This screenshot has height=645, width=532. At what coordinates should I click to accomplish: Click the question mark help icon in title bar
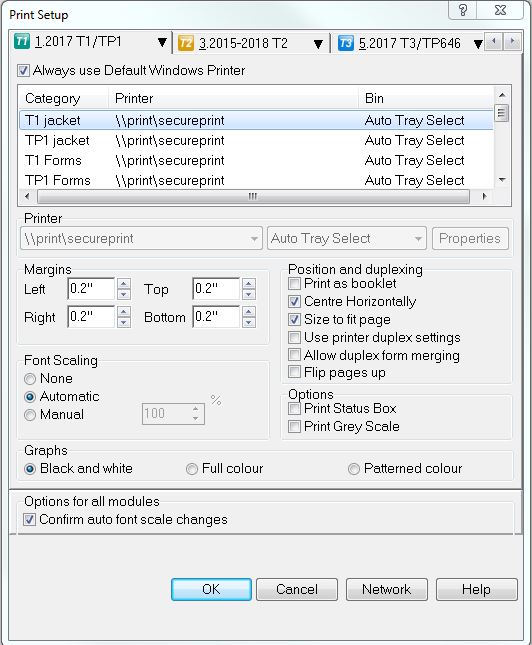tap(463, 10)
